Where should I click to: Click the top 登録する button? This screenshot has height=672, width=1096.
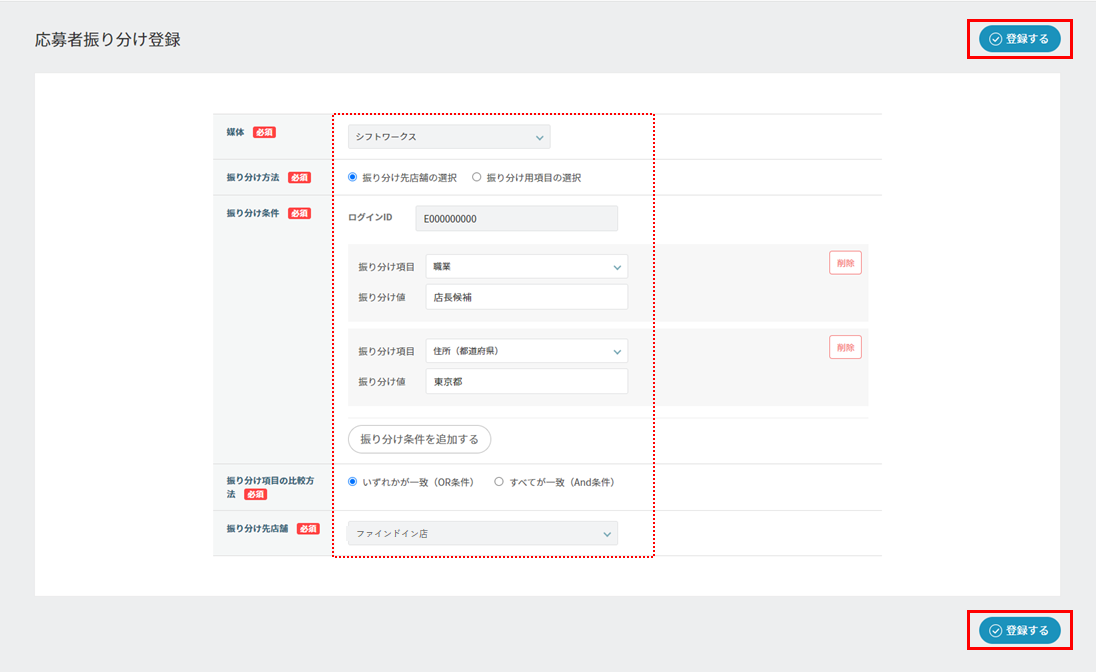pos(1019,39)
